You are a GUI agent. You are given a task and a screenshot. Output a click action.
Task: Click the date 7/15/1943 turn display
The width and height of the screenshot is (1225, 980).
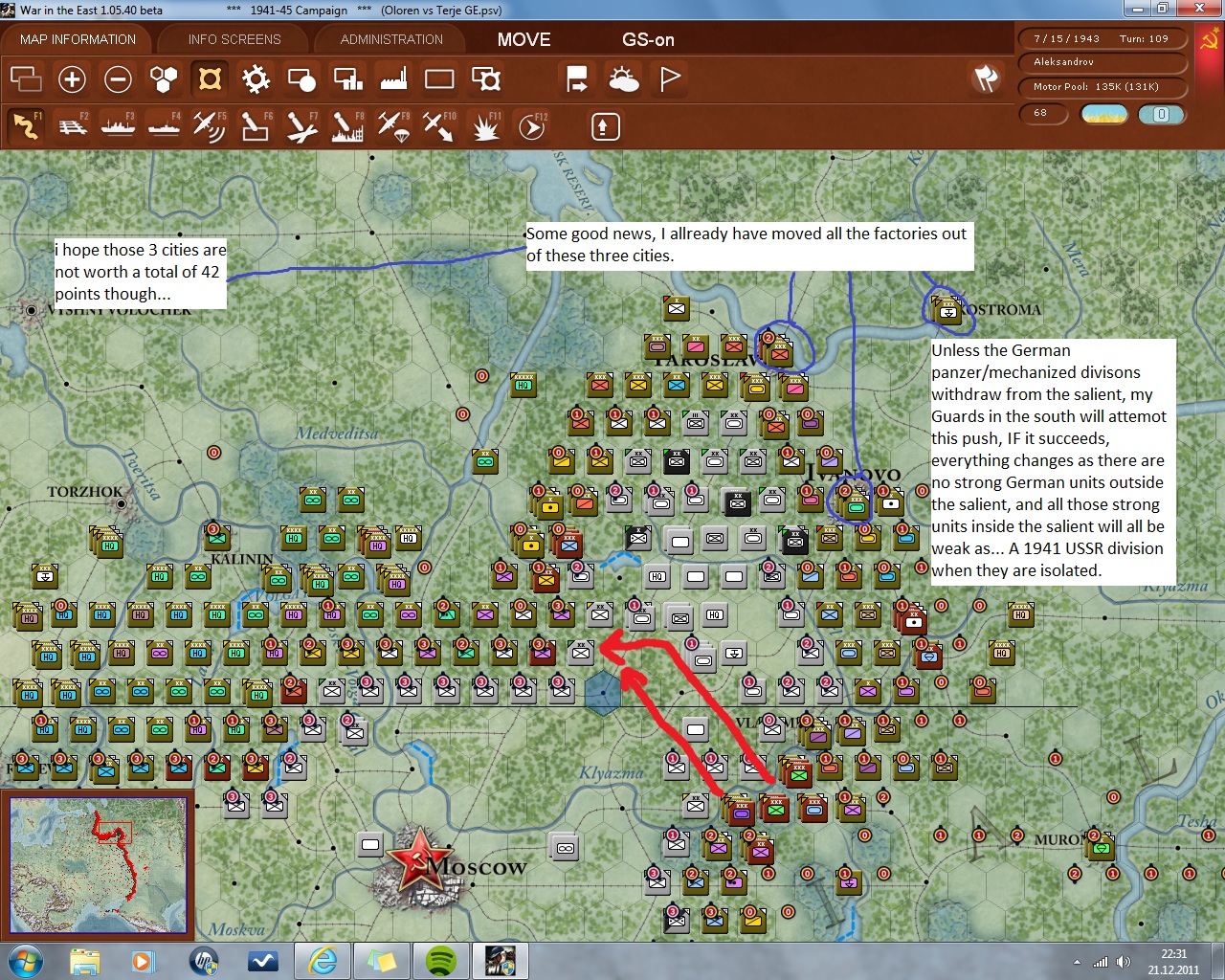[x=1103, y=39]
